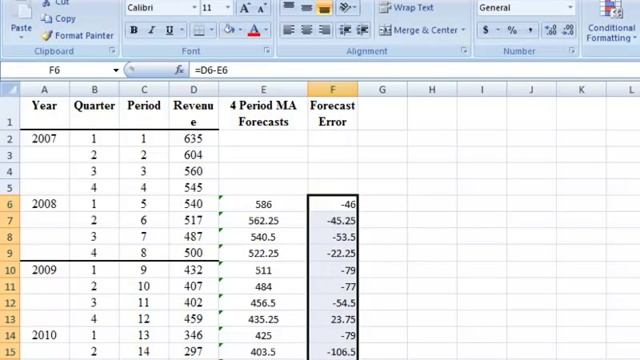The height and width of the screenshot is (360, 640).
Task: Open the underline style dropdown arrow
Action: click(182, 30)
